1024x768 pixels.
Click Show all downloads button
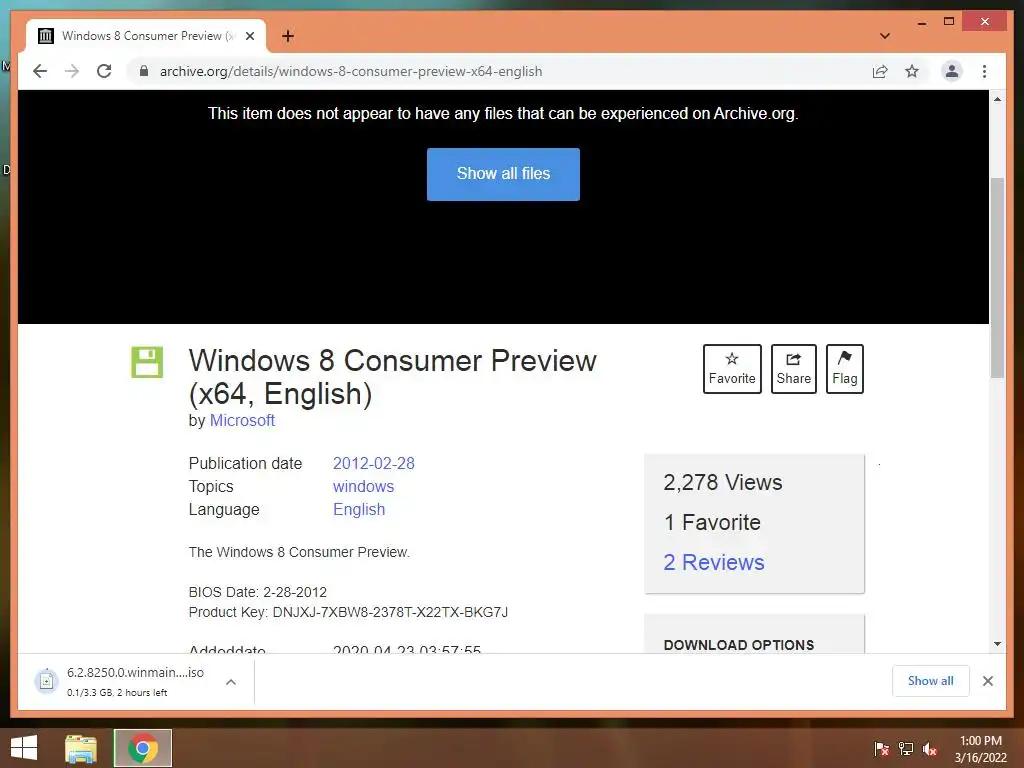(930, 681)
